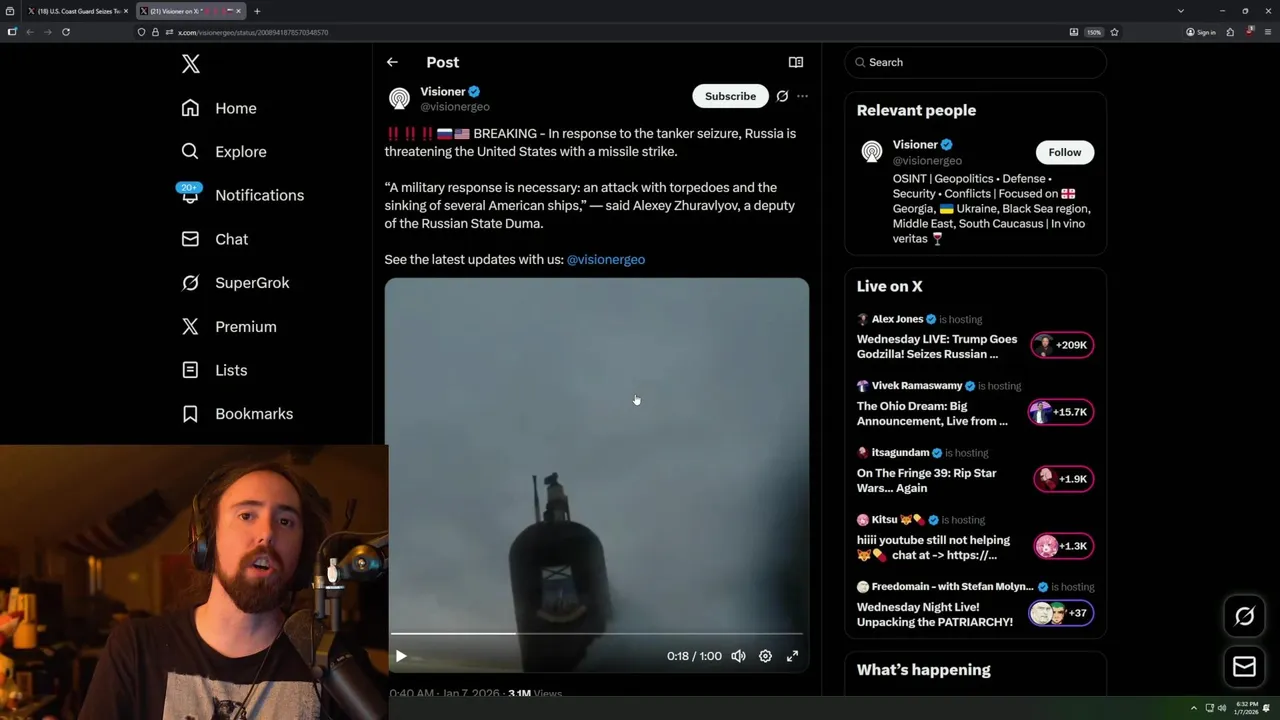Open Freedomain's Wednesday Night Live stream
This screenshot has width=1280, height=720.
[x=935, y=615]
